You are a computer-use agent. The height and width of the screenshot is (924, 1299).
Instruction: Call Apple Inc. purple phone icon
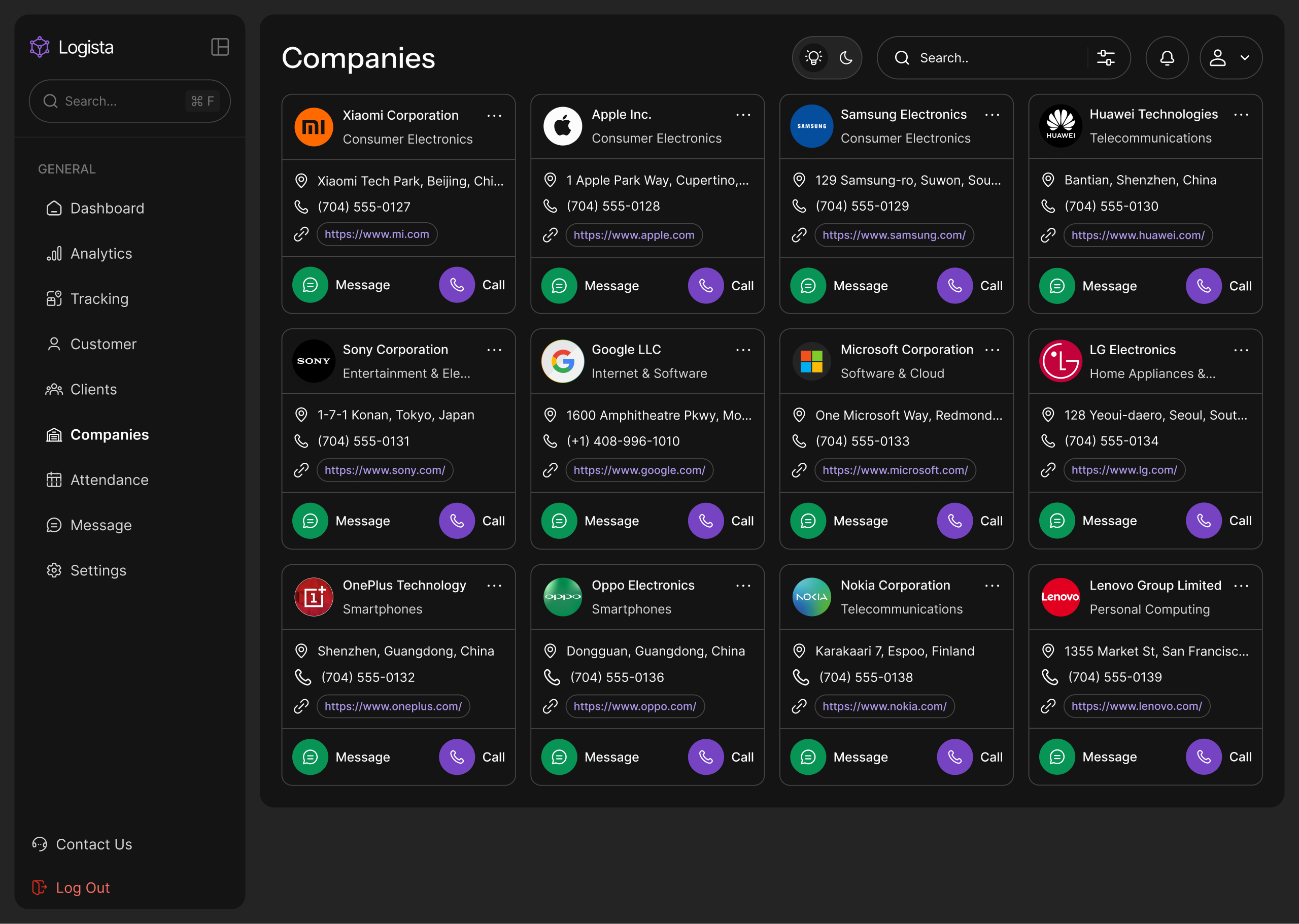click(706, 286)
